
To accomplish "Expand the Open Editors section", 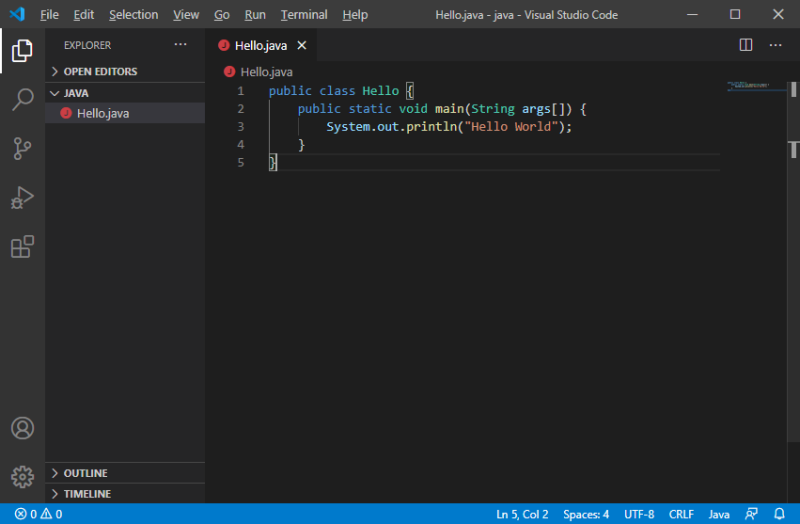I will tap(125, 71).
